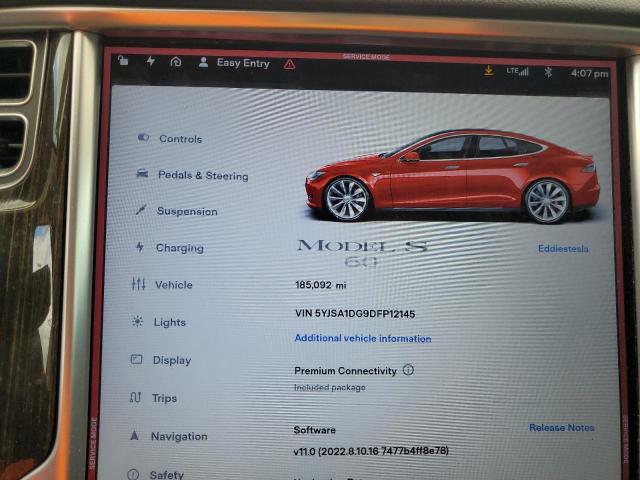Screen dimensions: 640x480
Task: Open the Display menu
Action: (172, 360)
